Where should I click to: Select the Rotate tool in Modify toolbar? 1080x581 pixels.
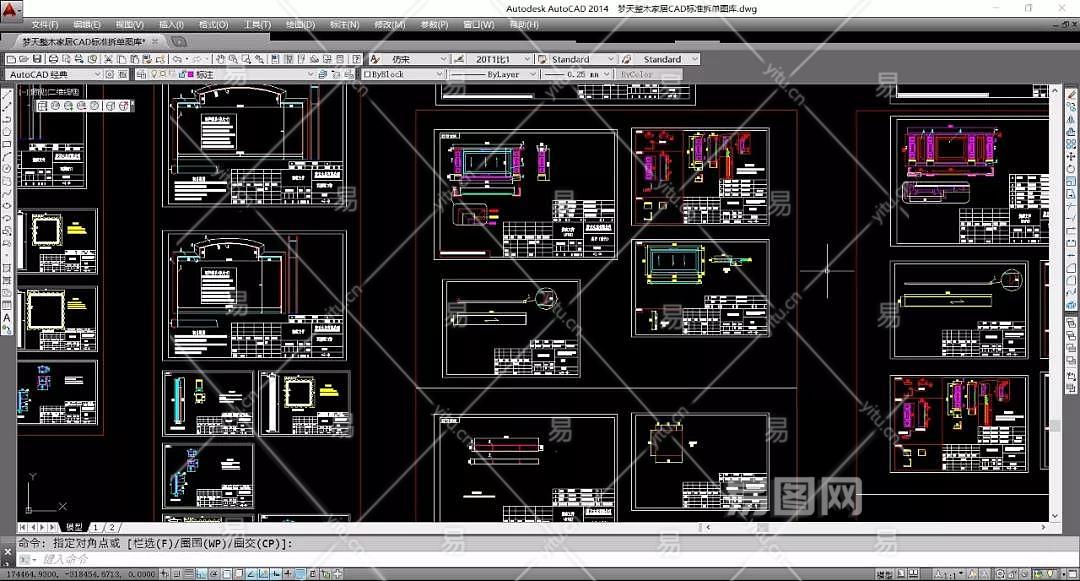(x=1071, y=169)
